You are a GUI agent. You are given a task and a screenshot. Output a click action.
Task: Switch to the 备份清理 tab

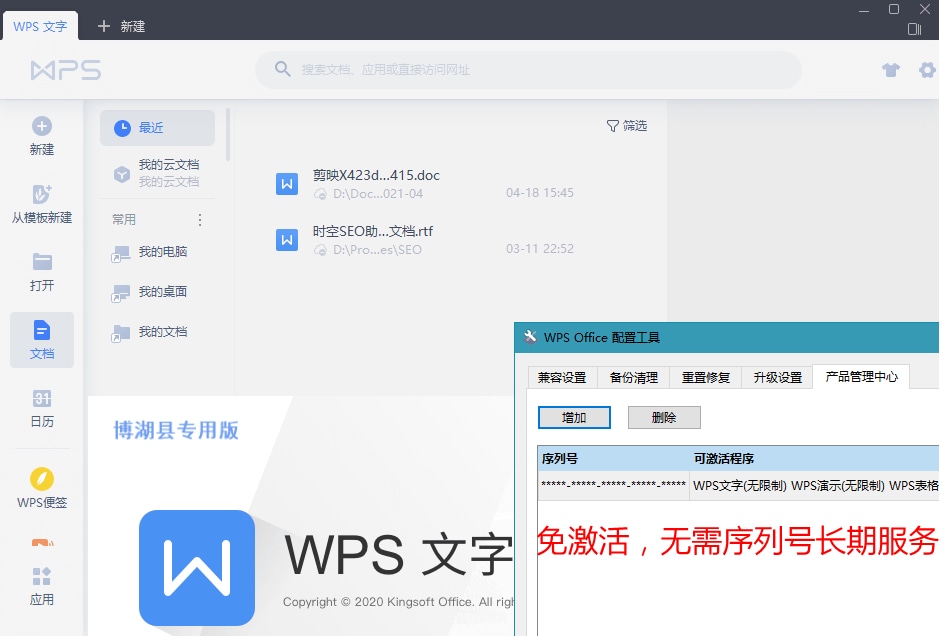tap(634, 378)
